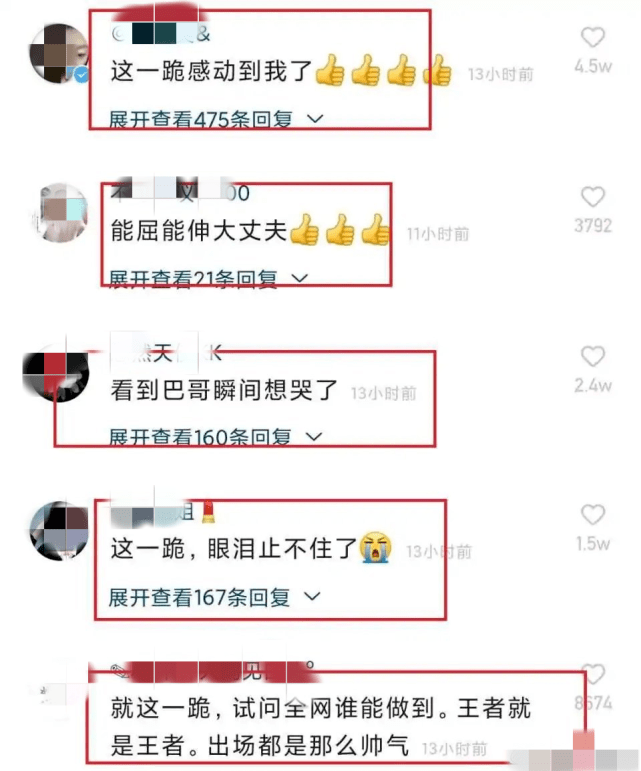Select the comment 看到巴哥瞬间想哭了

point(224,390)
